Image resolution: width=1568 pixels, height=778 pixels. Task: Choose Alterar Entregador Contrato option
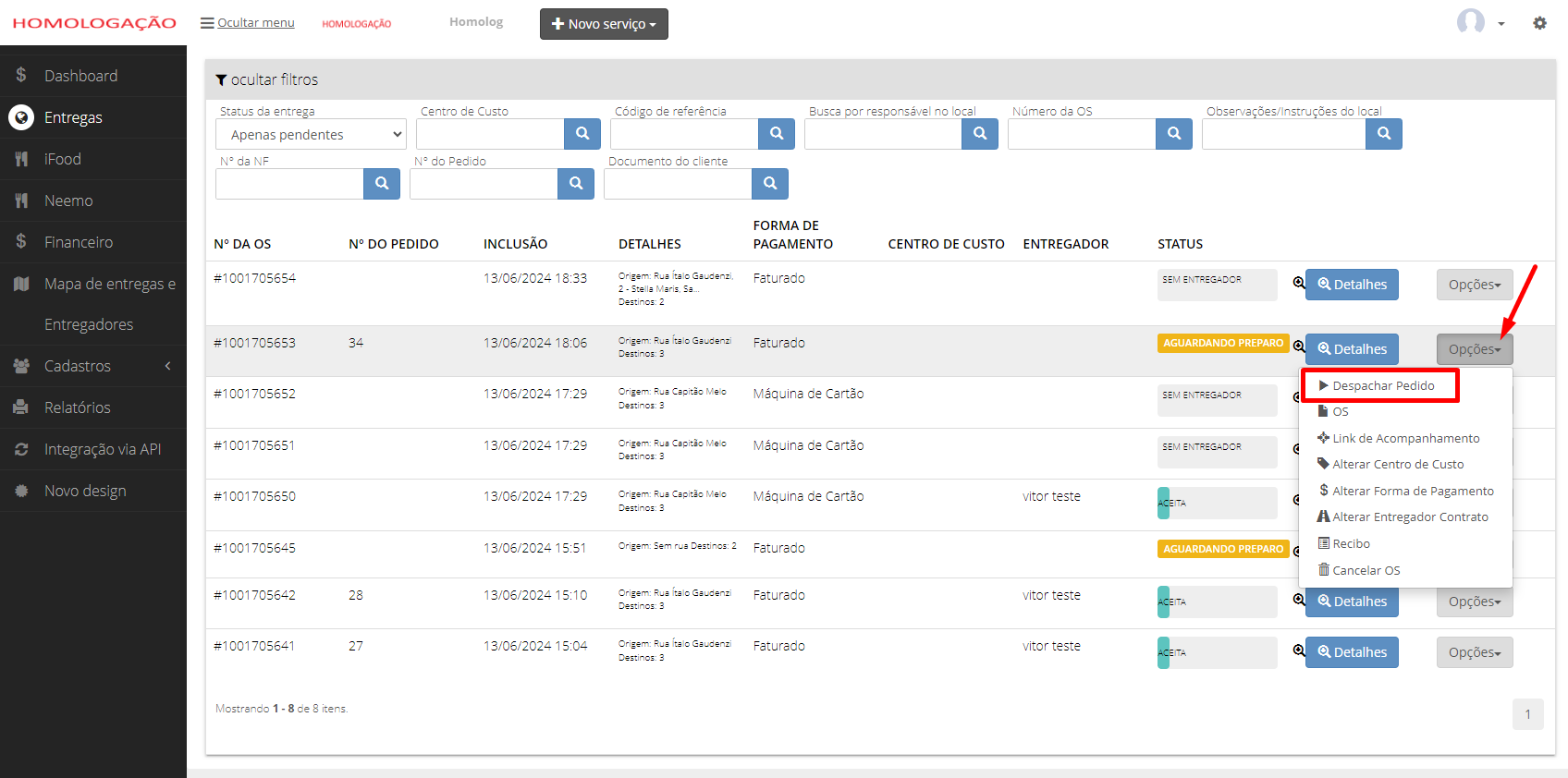(1405, 517)
